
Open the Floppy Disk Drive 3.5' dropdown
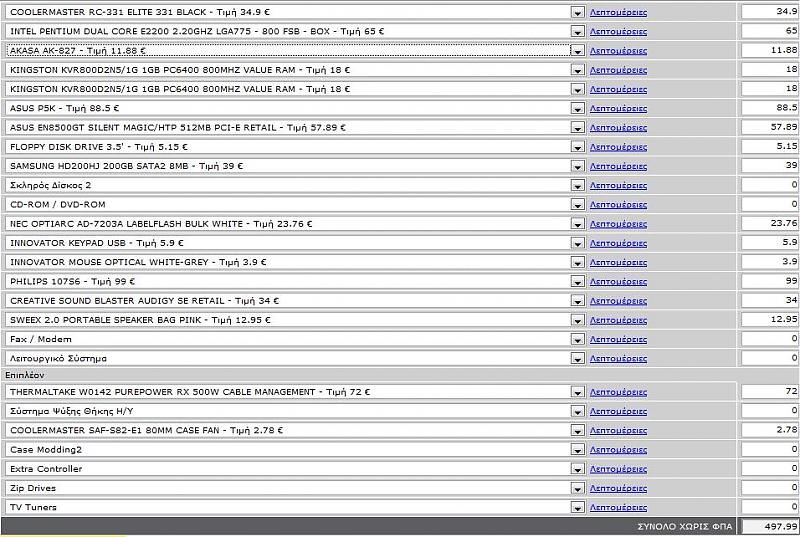point(577,147)
